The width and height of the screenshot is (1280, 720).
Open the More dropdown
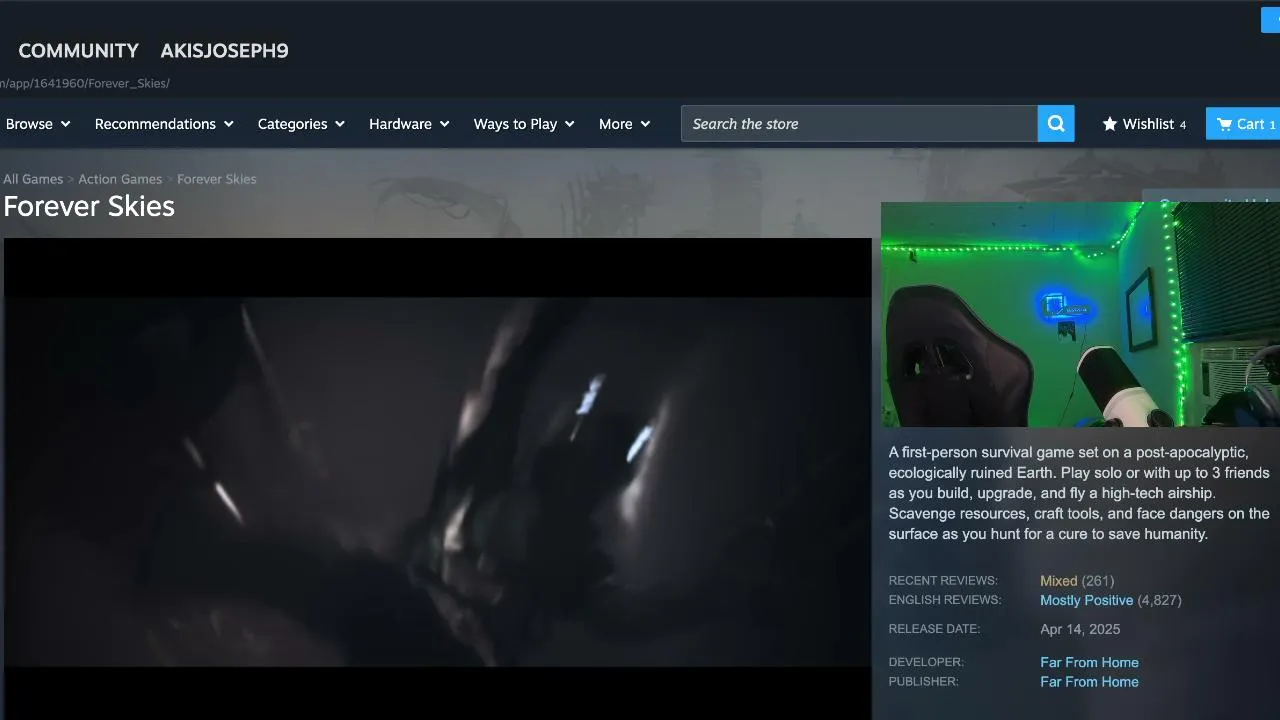(x=624, y=124)
